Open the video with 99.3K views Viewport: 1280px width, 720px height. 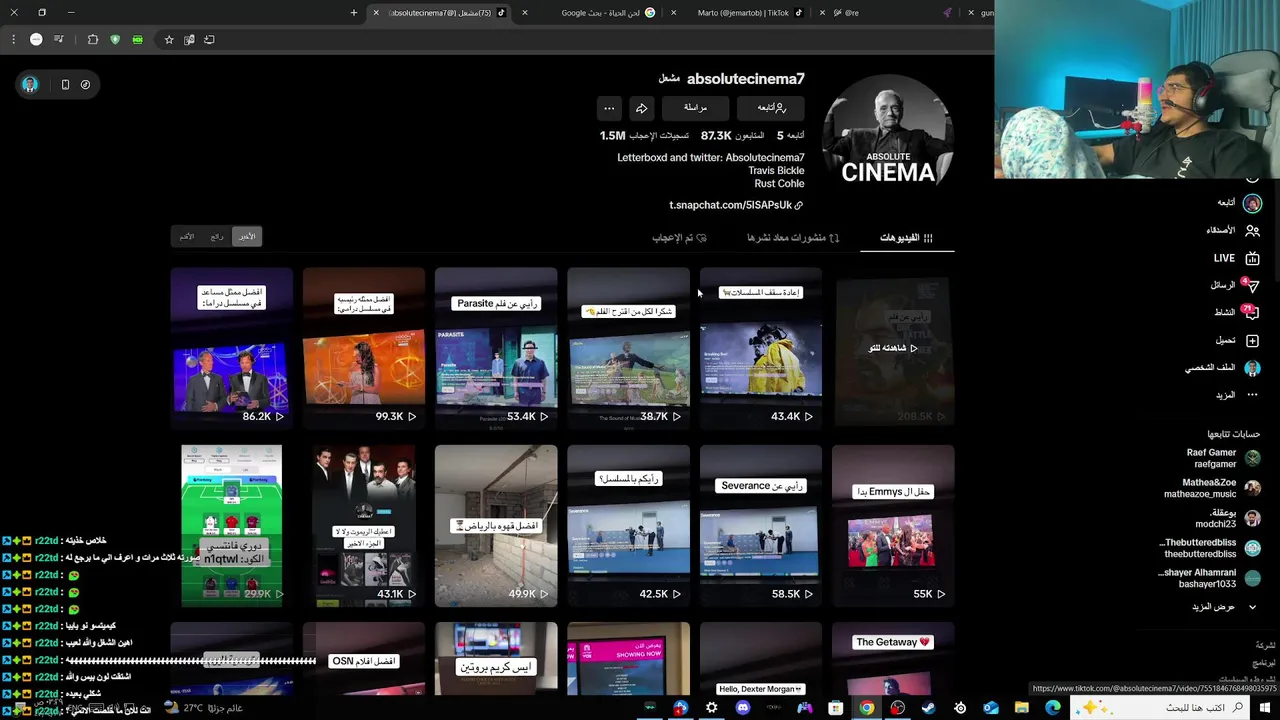tap(364, 348)
